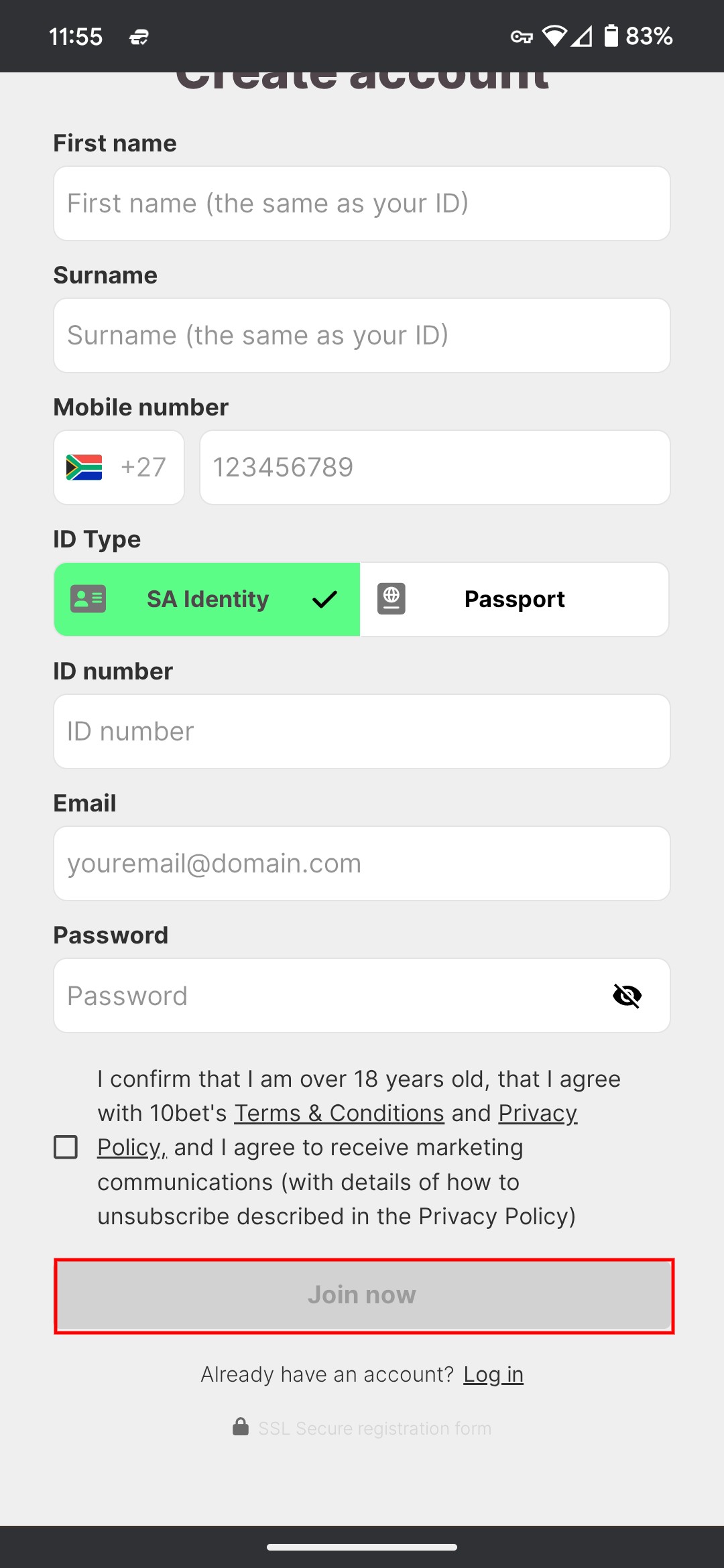The height and width of the screenshot is (1568, 724).
Task: Tap the checkmark on SA Identity
Action: click(324, 599)
